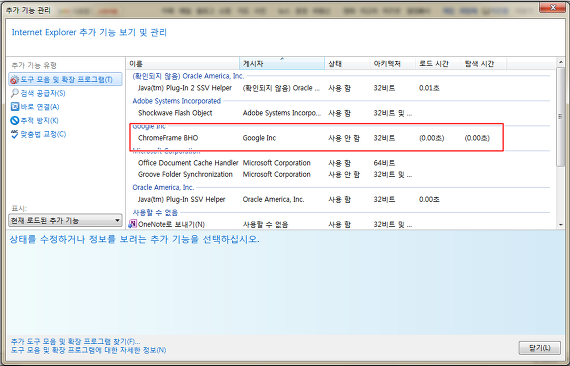
Task: Click the 사용할 수 없음 group header
Action: 155,212
